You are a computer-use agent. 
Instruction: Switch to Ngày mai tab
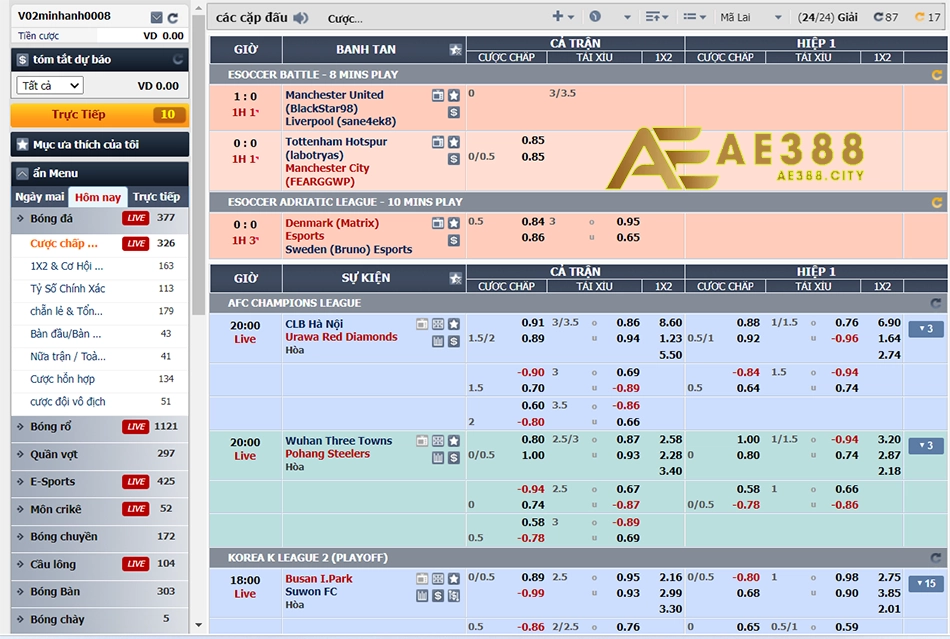point(40,197)
